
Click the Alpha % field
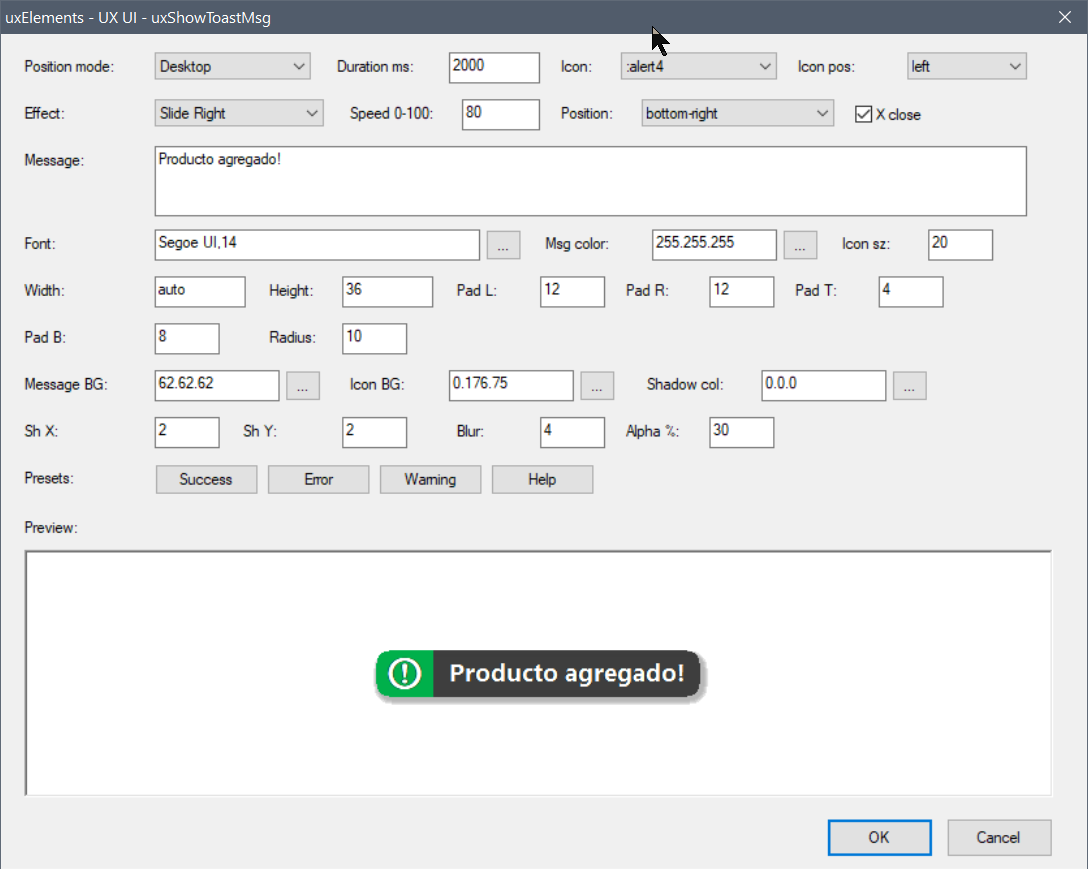[x=742, y=432]
